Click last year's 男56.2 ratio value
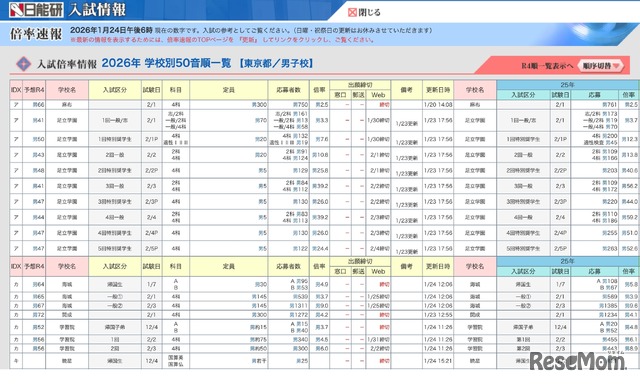The width and height of the screenshot is (640, 384). point(630,186)
